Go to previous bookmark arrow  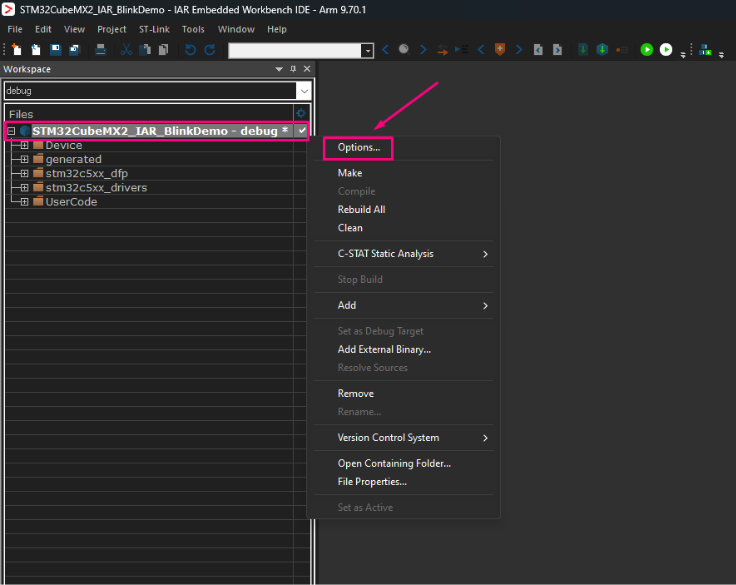click(481, 49)
